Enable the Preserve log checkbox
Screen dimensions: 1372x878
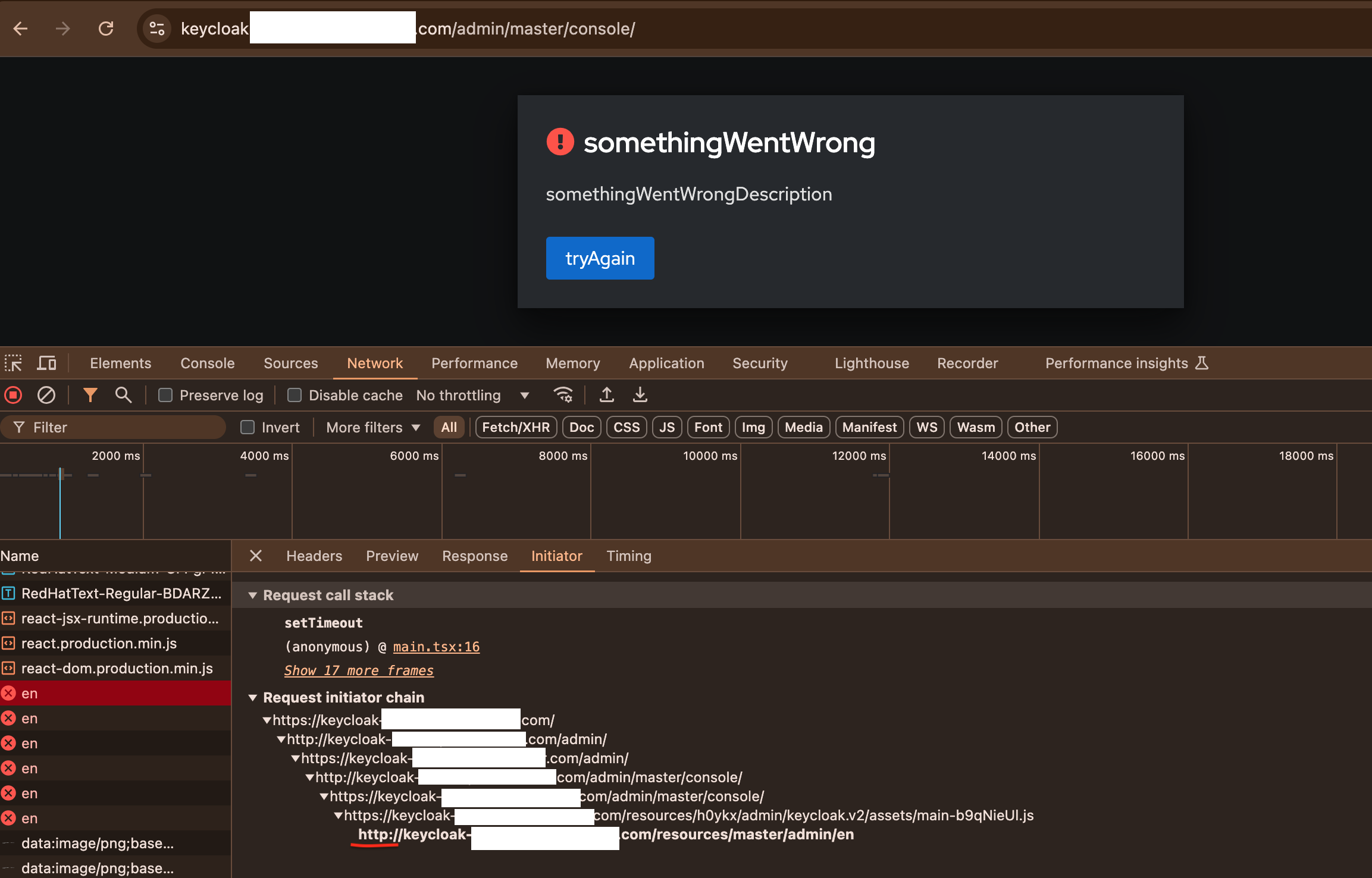[165, 395]
